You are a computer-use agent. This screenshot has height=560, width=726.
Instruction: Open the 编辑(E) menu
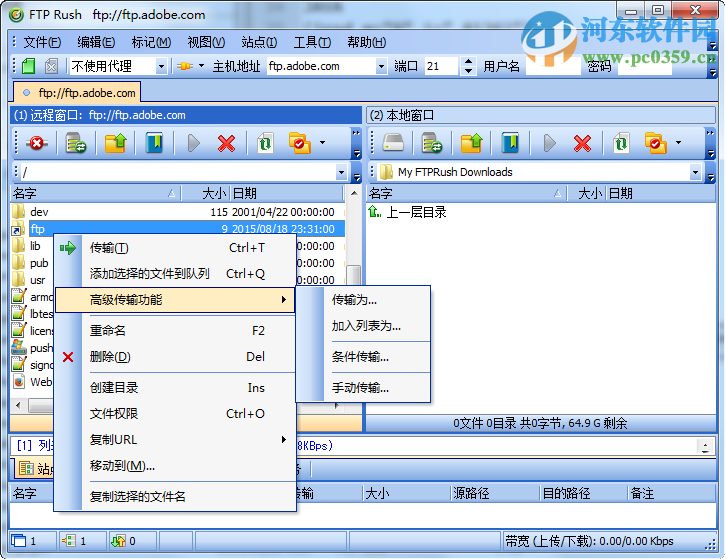96,42
